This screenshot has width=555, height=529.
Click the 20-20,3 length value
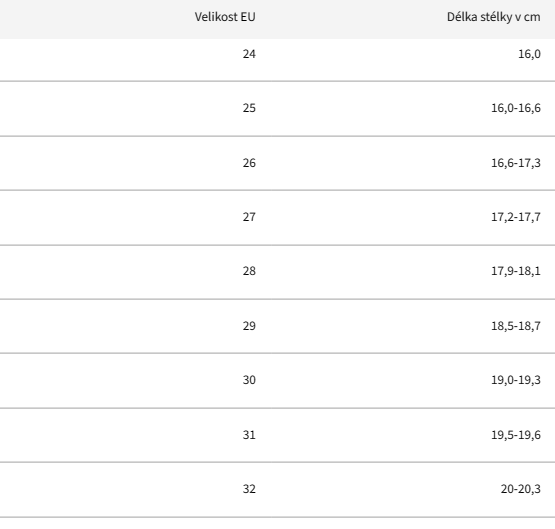click(x=521, y=489)
